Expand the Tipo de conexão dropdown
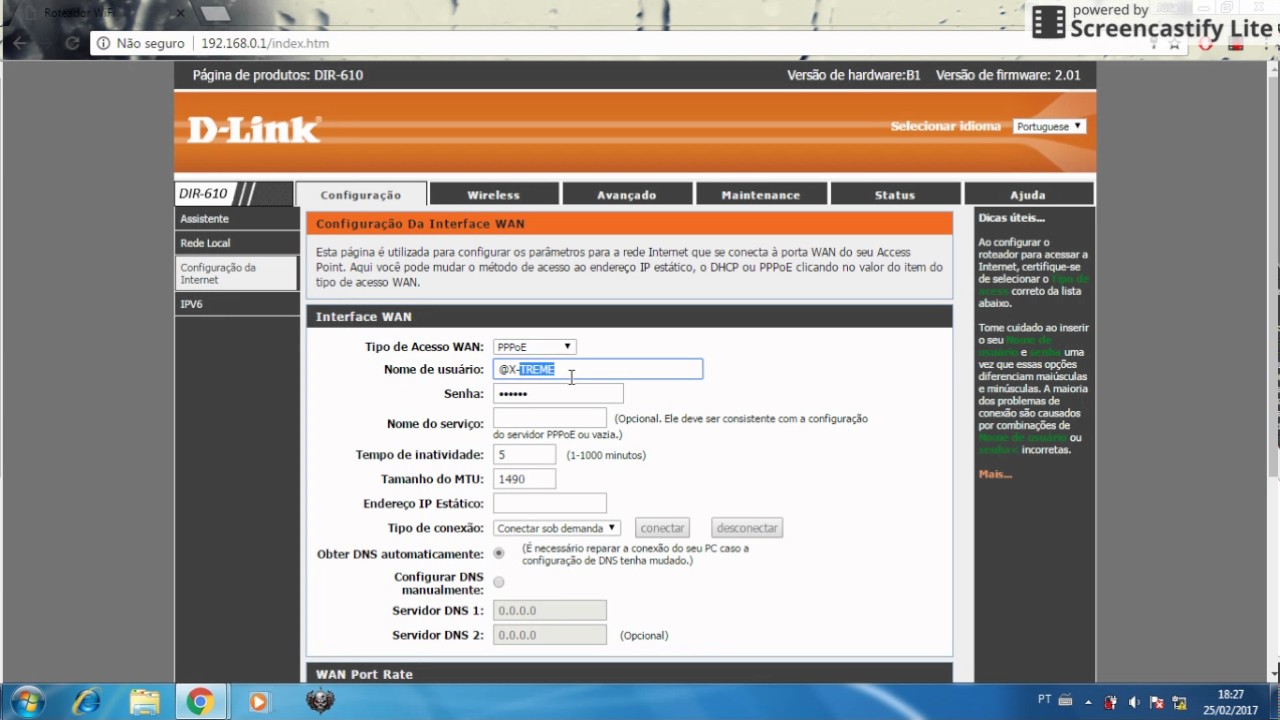Screen dimensions: 1280x720 pyautogui.click(x=557, y=528)
